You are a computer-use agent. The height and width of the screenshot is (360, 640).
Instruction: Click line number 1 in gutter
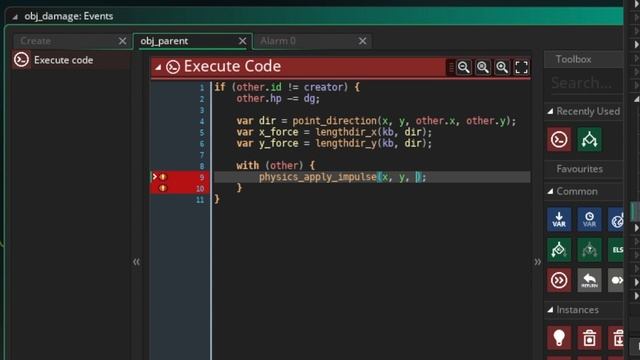pyautogui.click(x=202, y=87)
